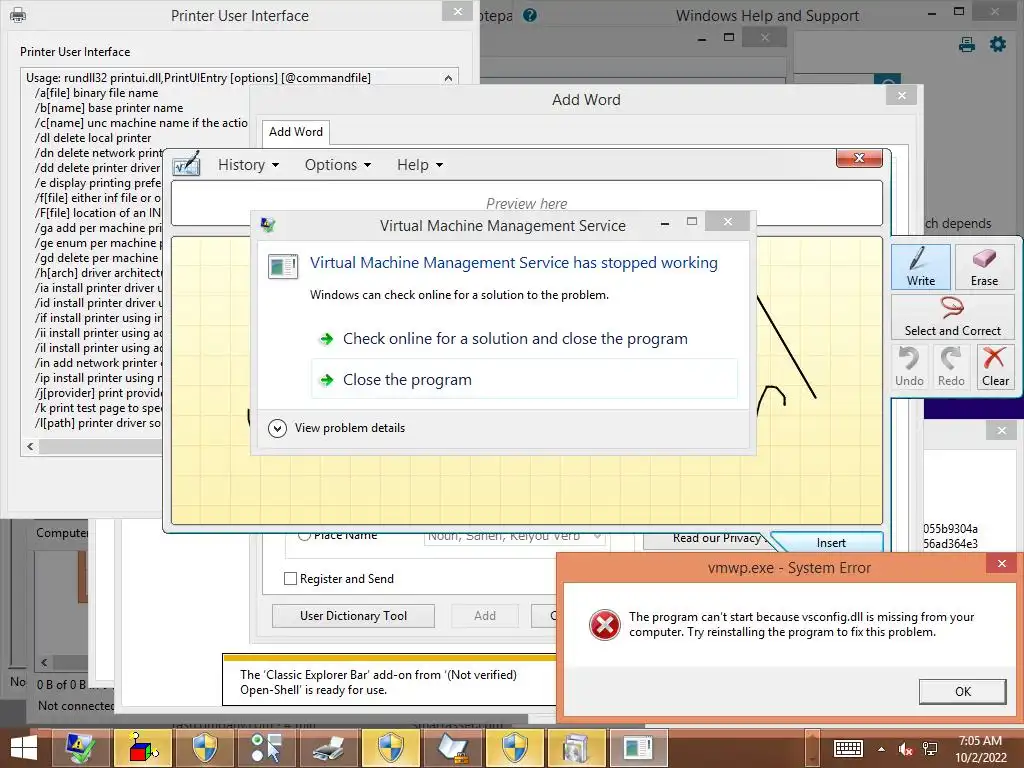
Task: Click Close the program option
Action: point(524,379)
